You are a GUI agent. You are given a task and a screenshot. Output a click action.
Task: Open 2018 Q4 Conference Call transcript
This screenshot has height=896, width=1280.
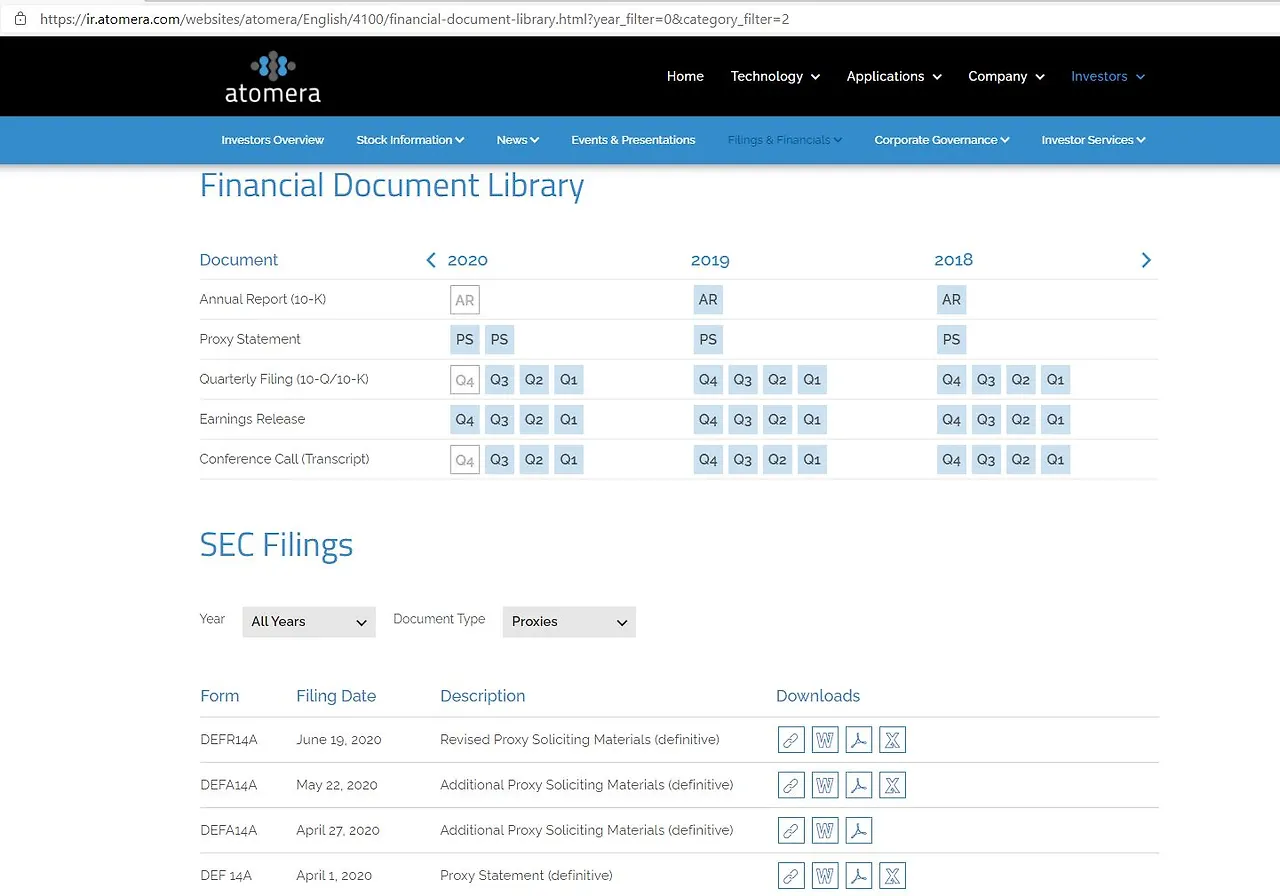click(952, 460)
